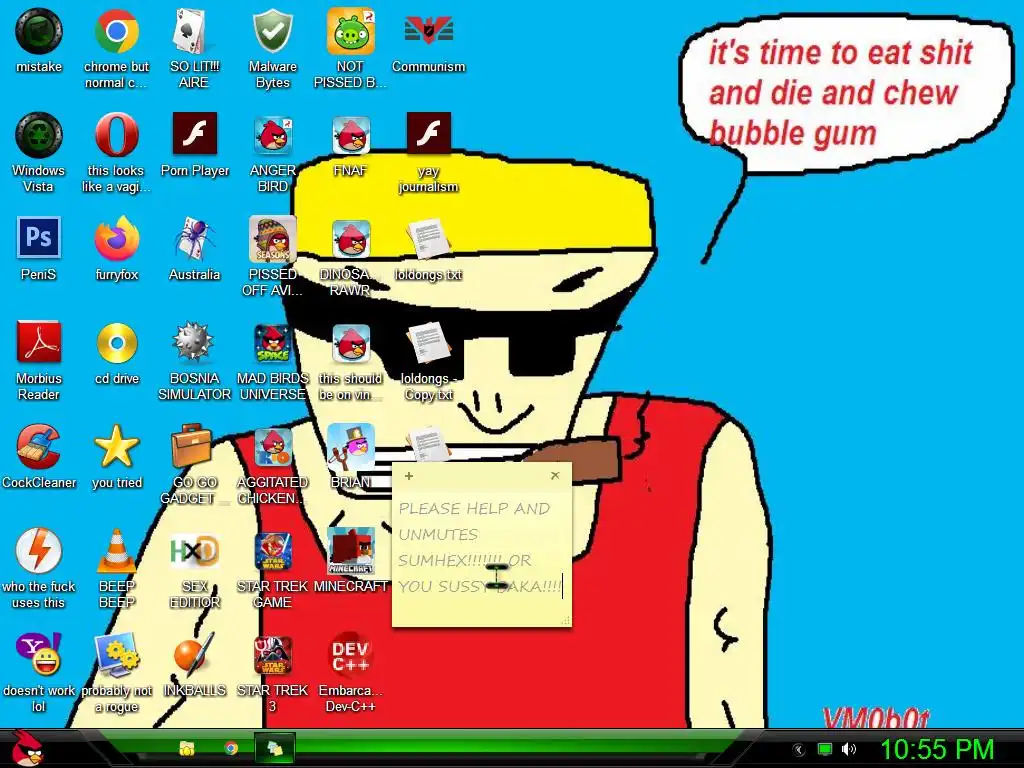Delete the sticky note with its X button
Image resolution: width=1024 pixels, height=768 pixels.
coord(555,475)
